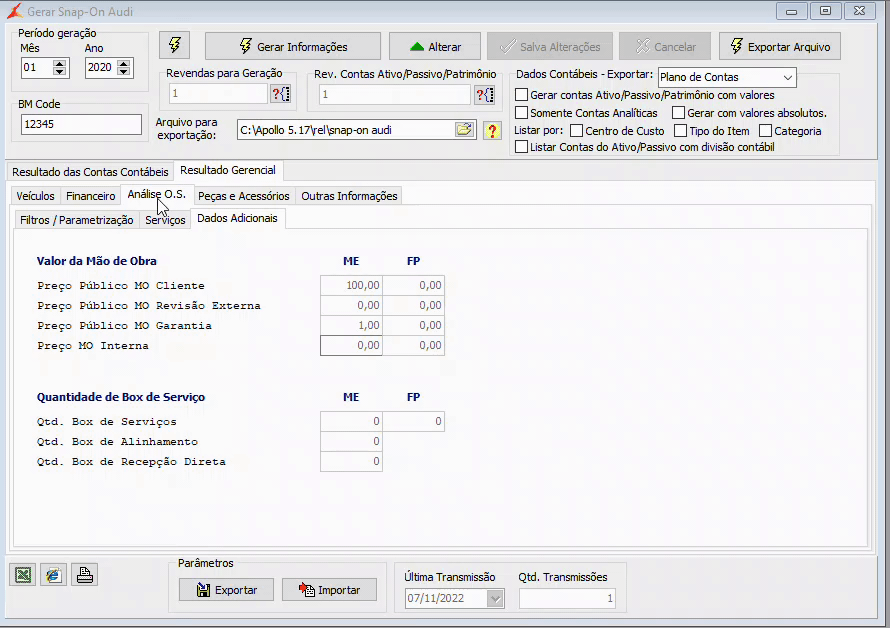Click the application logo in title bar
Image resolution: width=890 pixels, height=628 pixels.
point(15,11)
